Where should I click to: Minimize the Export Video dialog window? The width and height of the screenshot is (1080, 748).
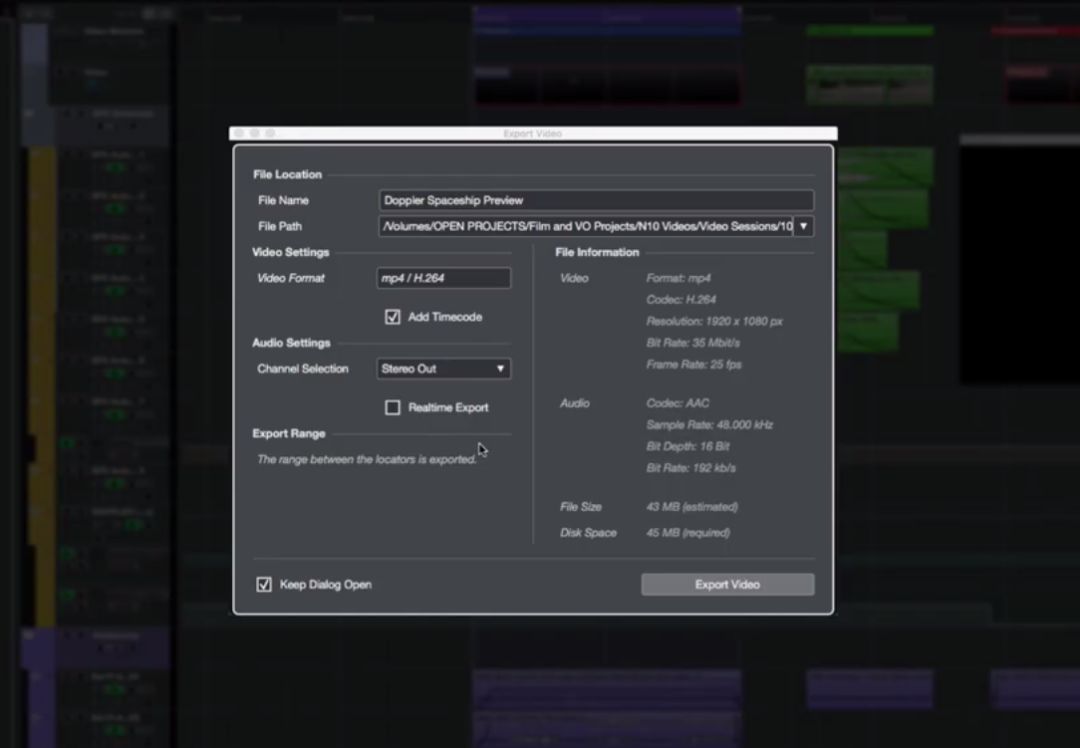[255, 134]
